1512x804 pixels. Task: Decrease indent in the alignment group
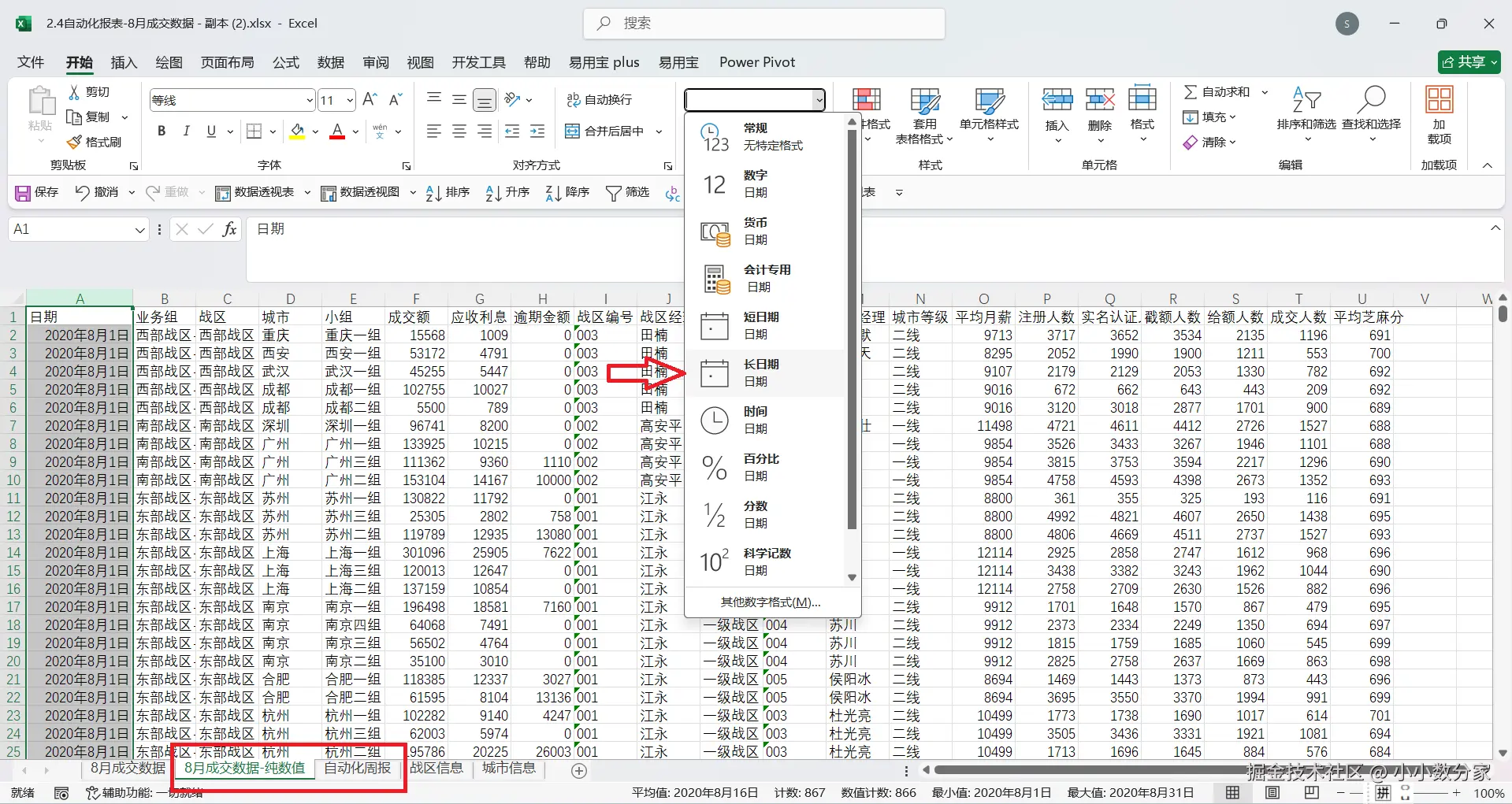(x=512, y=131)
